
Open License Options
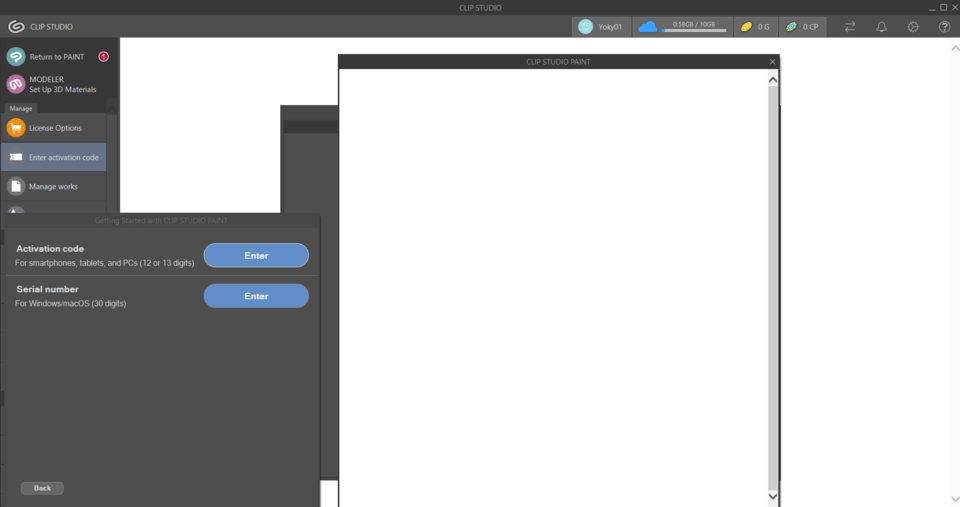tap(54, 128)
